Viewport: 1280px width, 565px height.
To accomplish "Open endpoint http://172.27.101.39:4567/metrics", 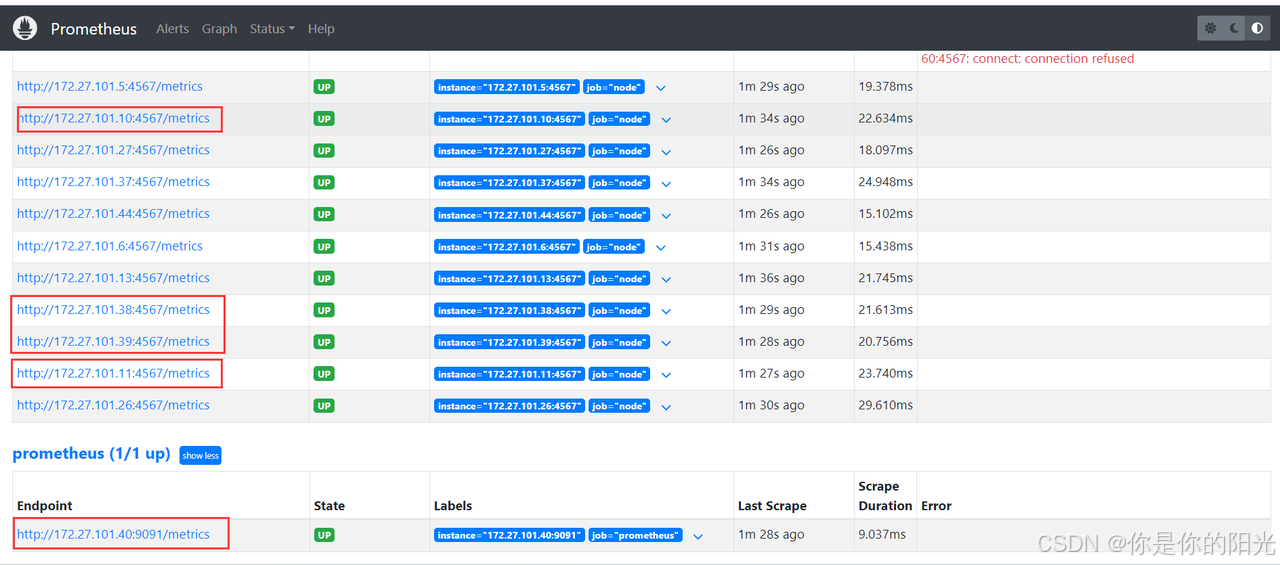I will [x=113, y=342].
